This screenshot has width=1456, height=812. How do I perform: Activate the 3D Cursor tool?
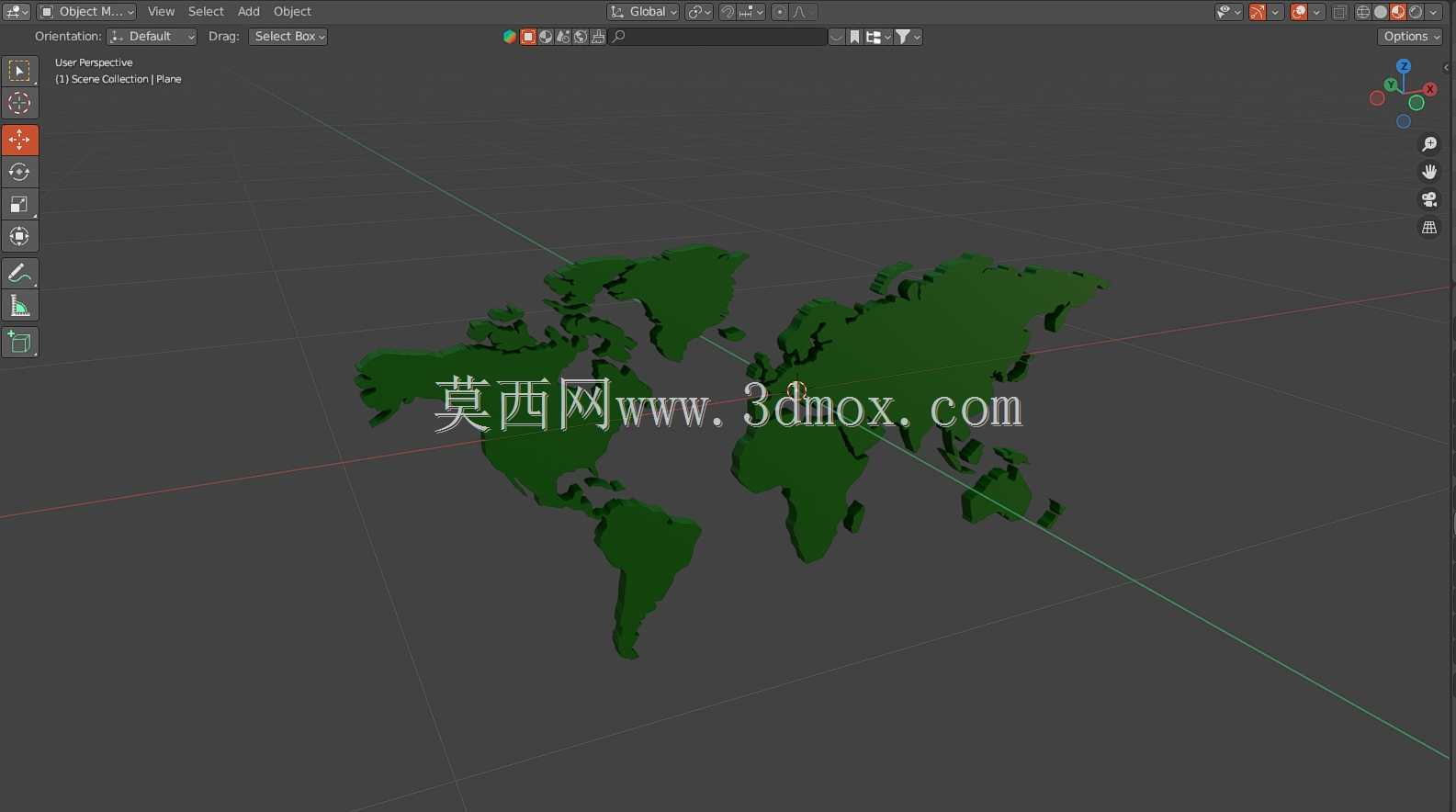tap(19, 103)
